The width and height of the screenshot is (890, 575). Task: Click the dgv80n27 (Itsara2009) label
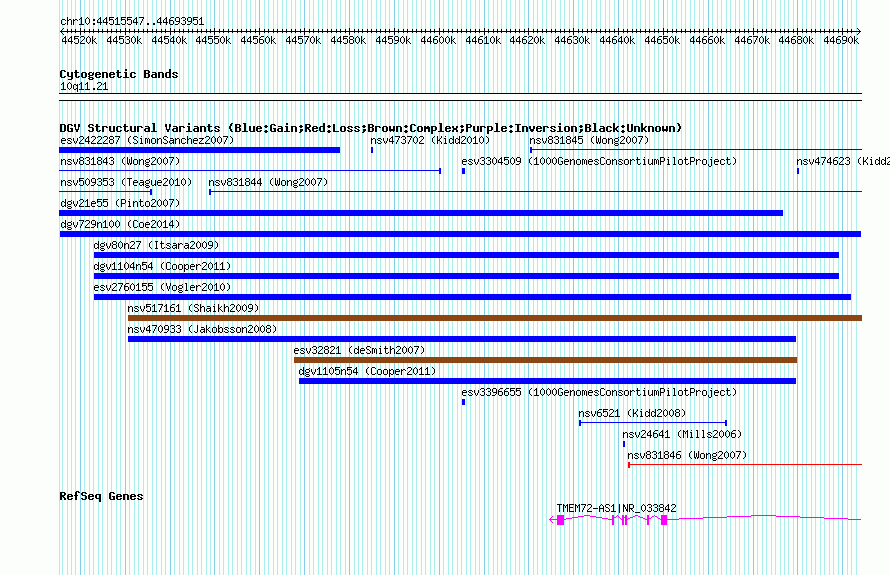(x=156, y=245)
